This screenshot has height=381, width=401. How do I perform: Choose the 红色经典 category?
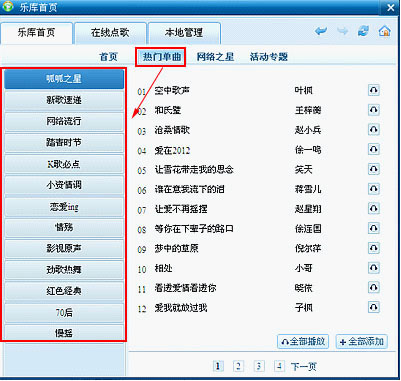64,291
